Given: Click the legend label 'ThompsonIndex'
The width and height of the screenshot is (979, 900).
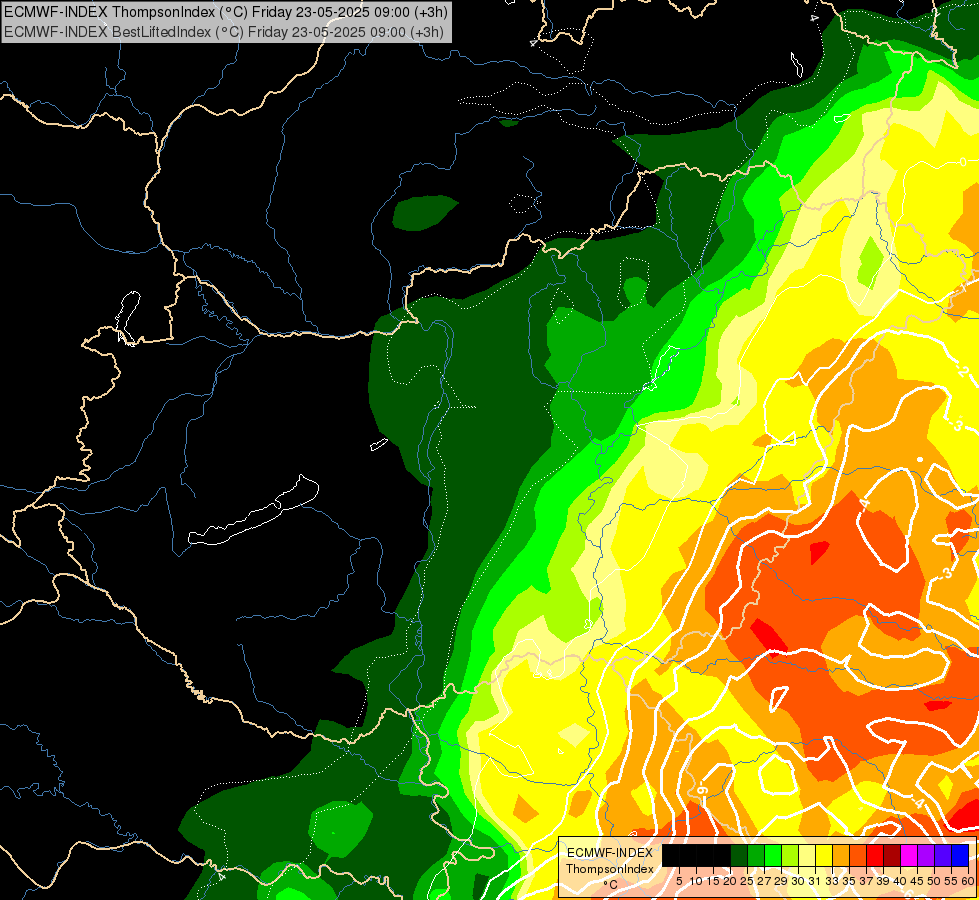Looking at the screenshot, I should (610, 869).
